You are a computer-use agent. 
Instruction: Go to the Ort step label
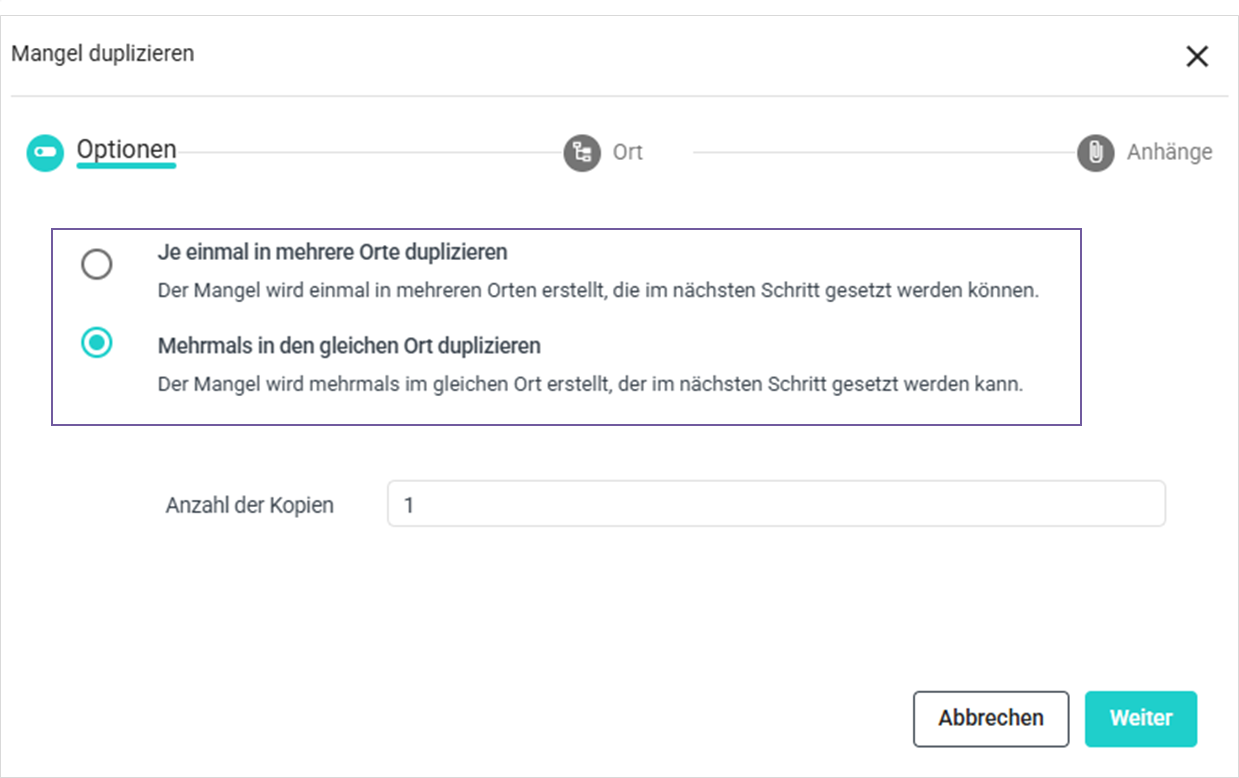coord(627,153)
